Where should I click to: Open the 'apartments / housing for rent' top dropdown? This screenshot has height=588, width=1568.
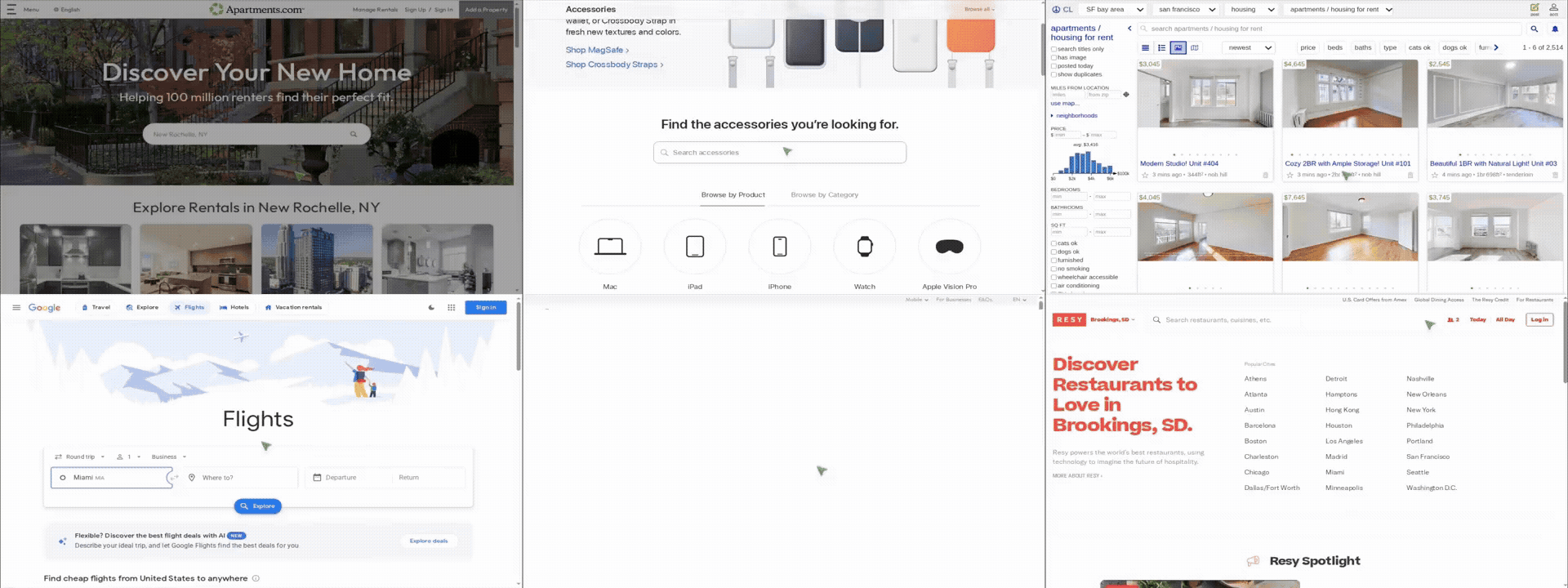1339,10
